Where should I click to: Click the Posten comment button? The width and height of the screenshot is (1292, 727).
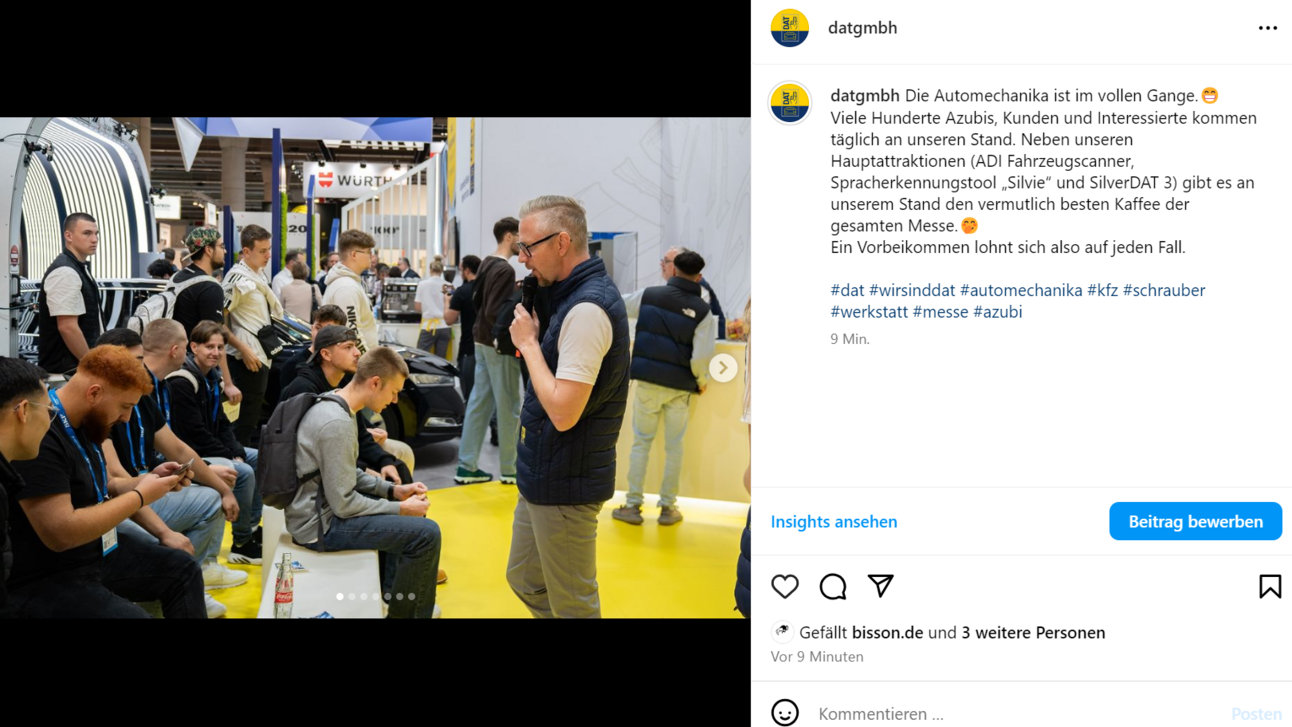[x=1256, y=713]
